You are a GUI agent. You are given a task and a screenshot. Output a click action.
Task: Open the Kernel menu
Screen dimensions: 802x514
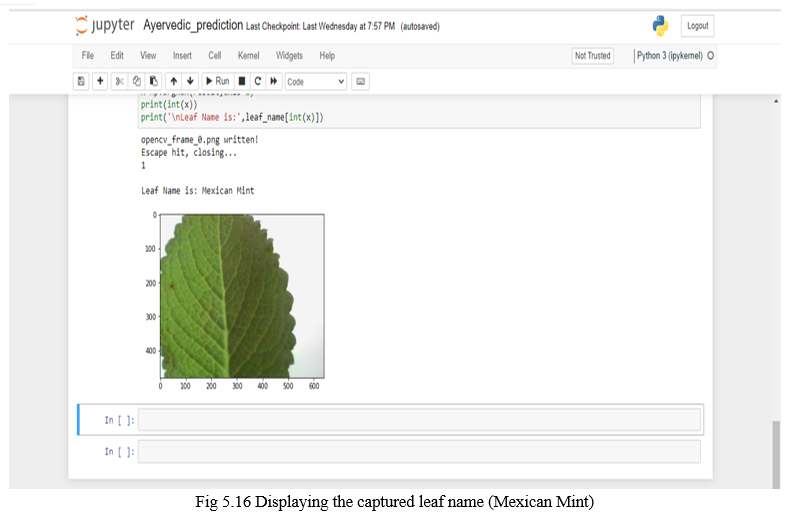click(x=249, y=56)
